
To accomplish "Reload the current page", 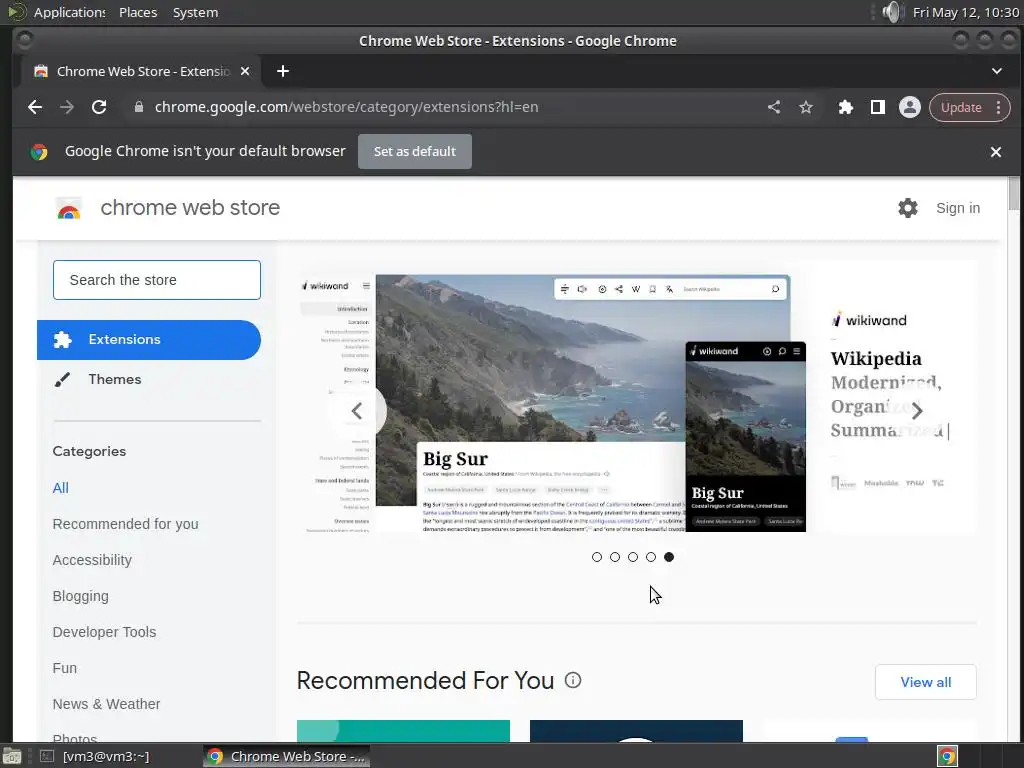I will pyautogui.click(x=99, y=107).
